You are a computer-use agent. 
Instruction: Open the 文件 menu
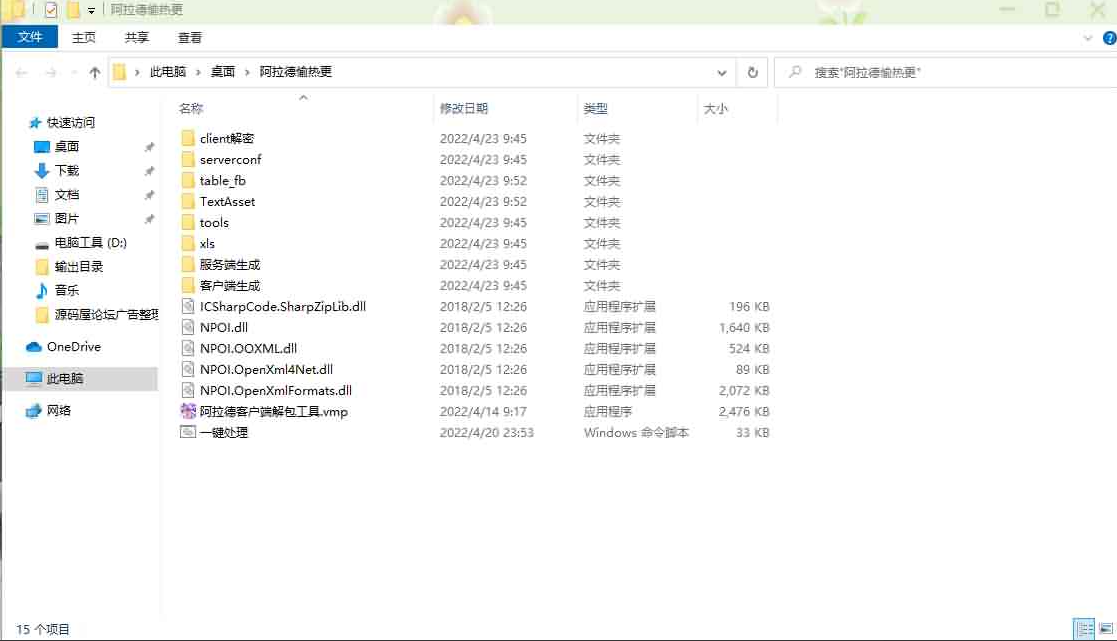(31, 37)
